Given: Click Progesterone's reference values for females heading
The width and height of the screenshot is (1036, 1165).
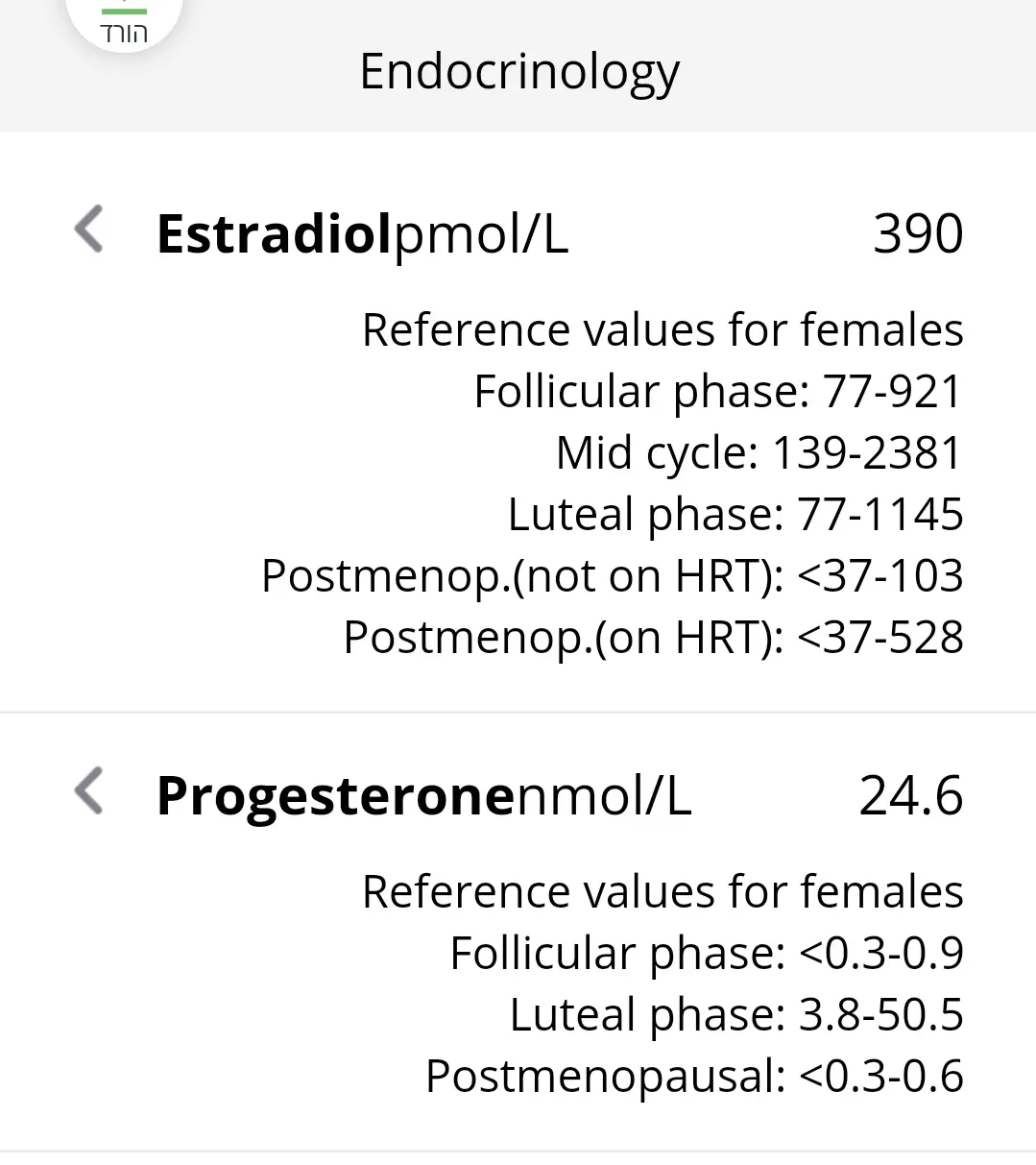Looking at the screenshot, I should tap(662, 891).
